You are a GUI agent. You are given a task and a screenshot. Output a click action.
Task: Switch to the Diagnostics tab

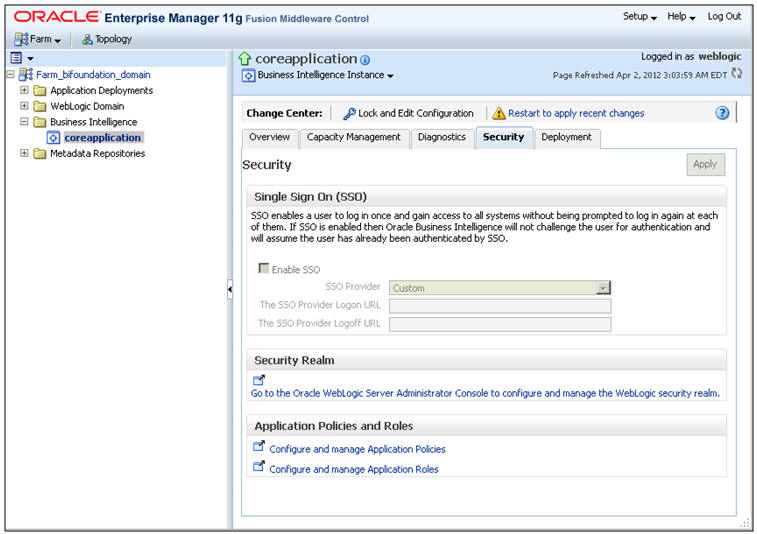coord(442,138)
